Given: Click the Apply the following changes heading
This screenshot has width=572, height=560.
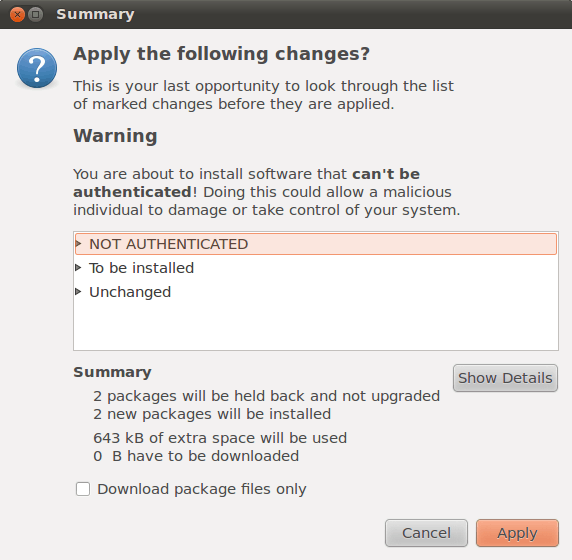Looking at the screenshot, I should pos(221,54).
